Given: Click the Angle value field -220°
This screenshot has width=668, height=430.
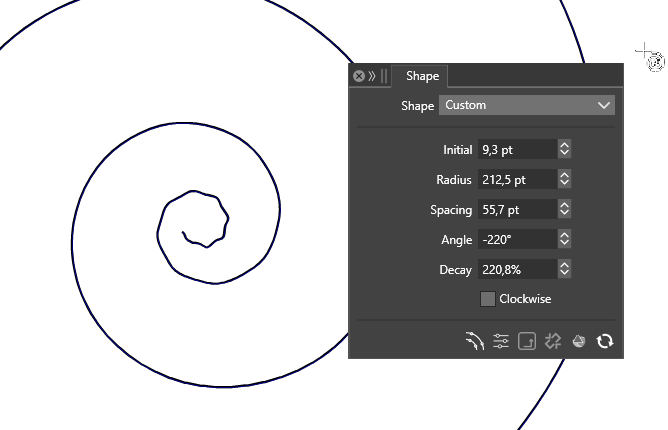Looking at the screenshot, I should [x=517, y=239].
